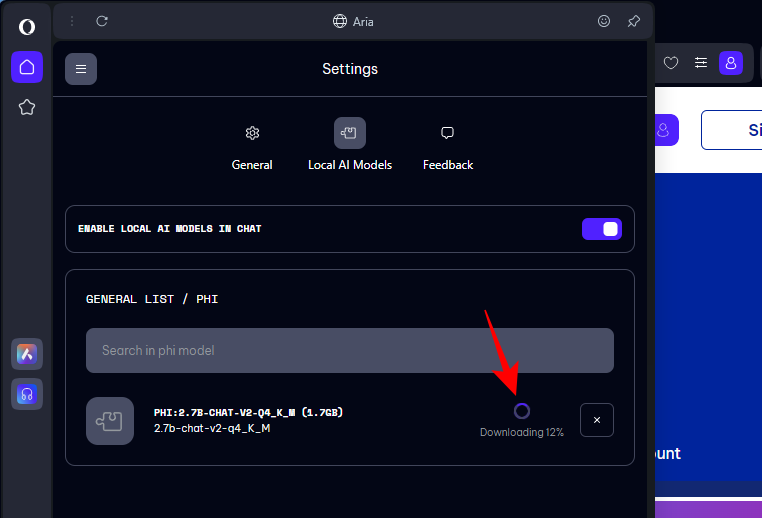
Task: Click the Feedback speech bubble icon
Action: [447, 133]
